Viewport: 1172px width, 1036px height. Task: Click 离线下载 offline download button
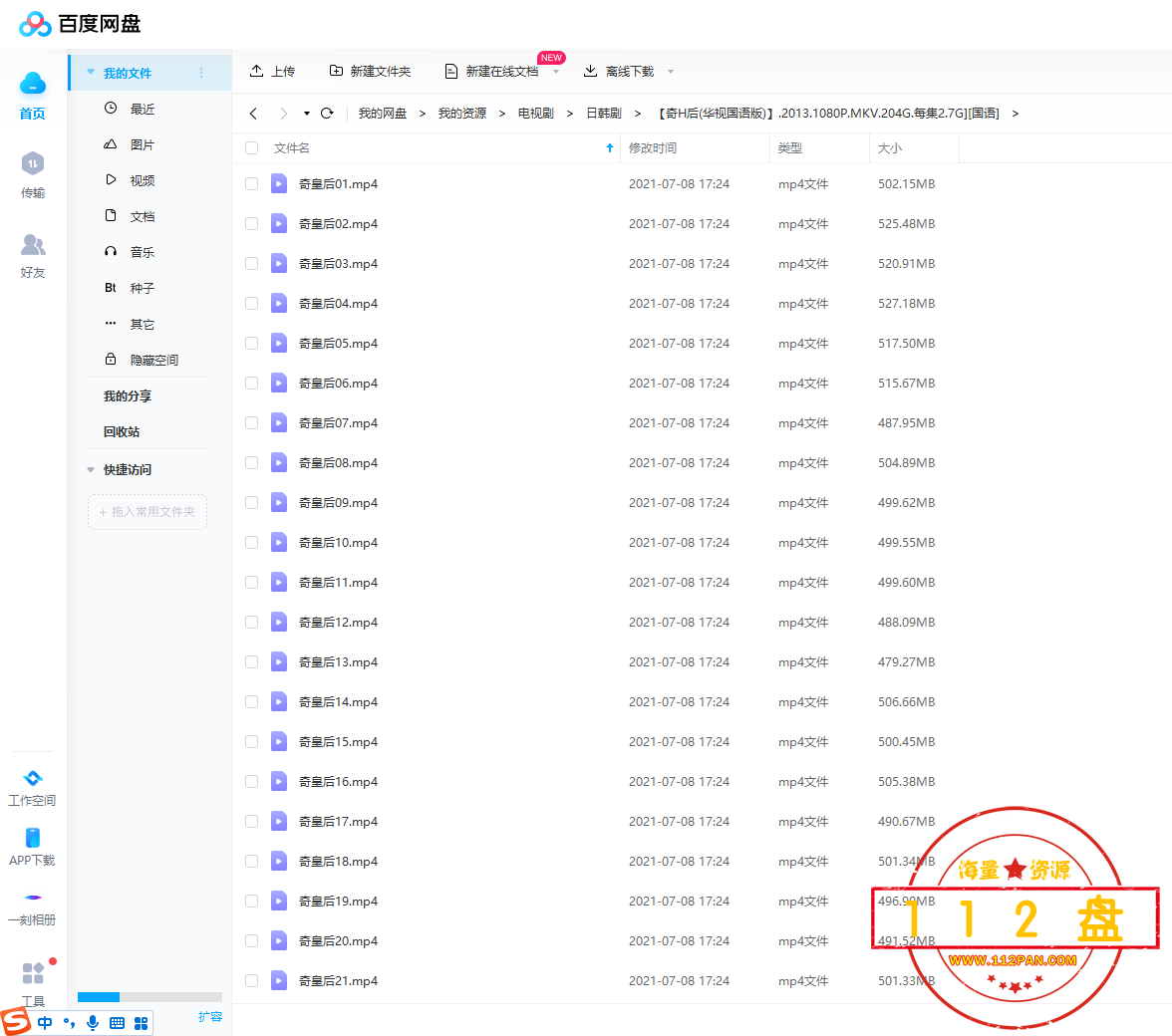pyautogui.click(x=618, y=71)
